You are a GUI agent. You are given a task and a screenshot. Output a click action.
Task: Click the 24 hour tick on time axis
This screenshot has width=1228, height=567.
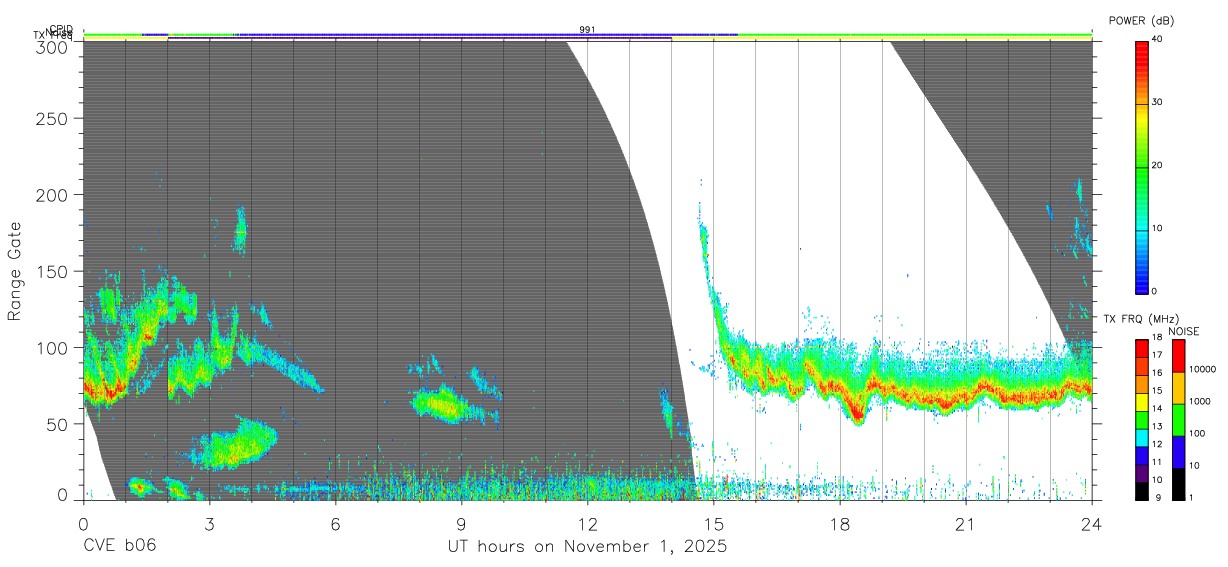[1091, 524]
